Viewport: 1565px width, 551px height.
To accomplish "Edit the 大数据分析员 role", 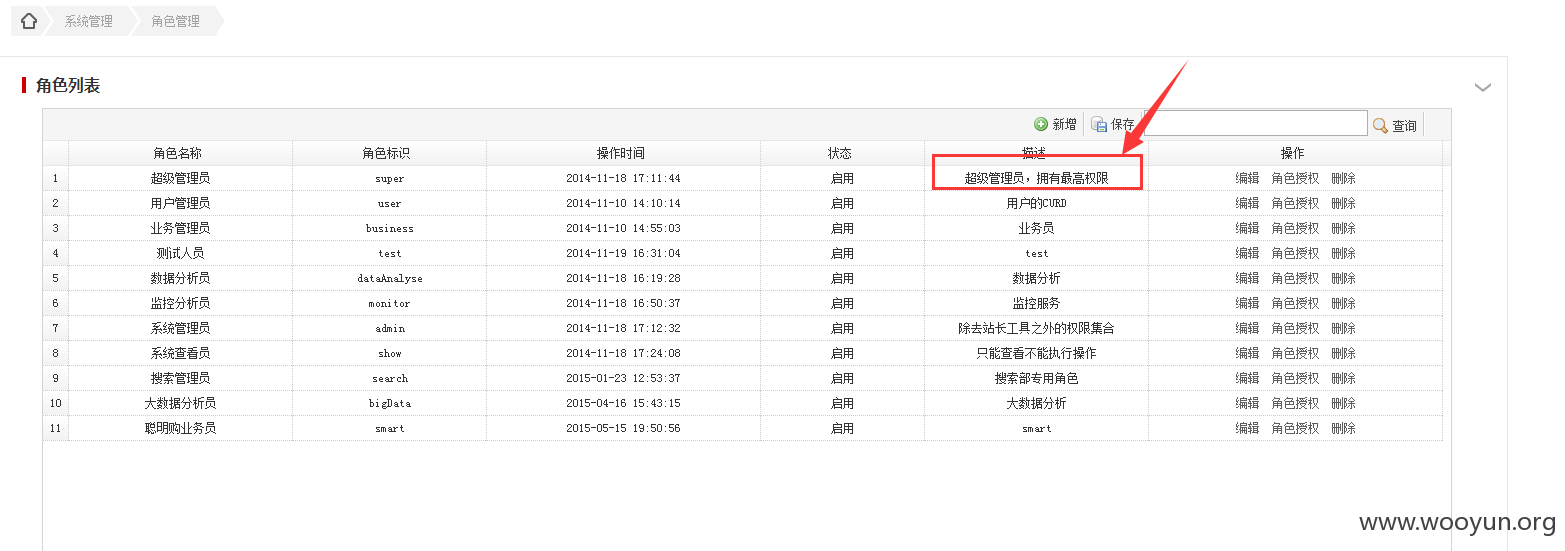I will (x=1247, y=403).
